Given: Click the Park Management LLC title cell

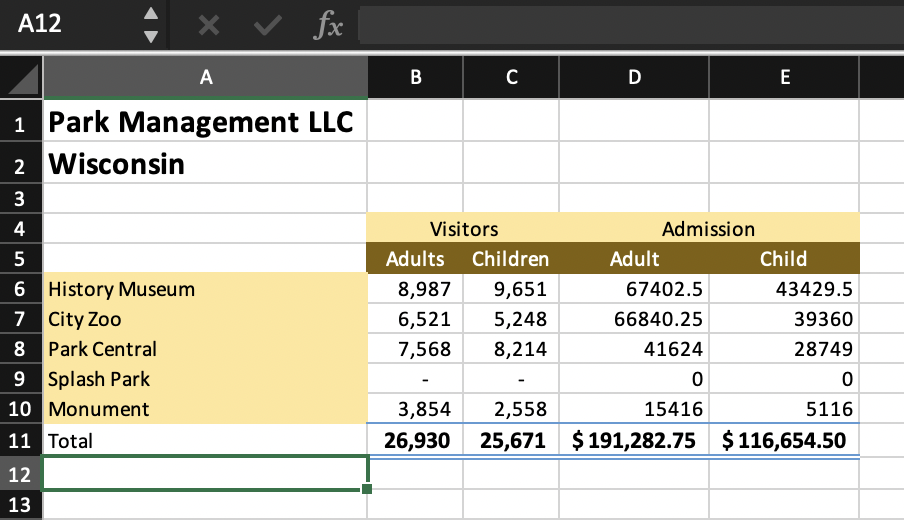Looking at the screenshot, I should (x=205, y=121).
